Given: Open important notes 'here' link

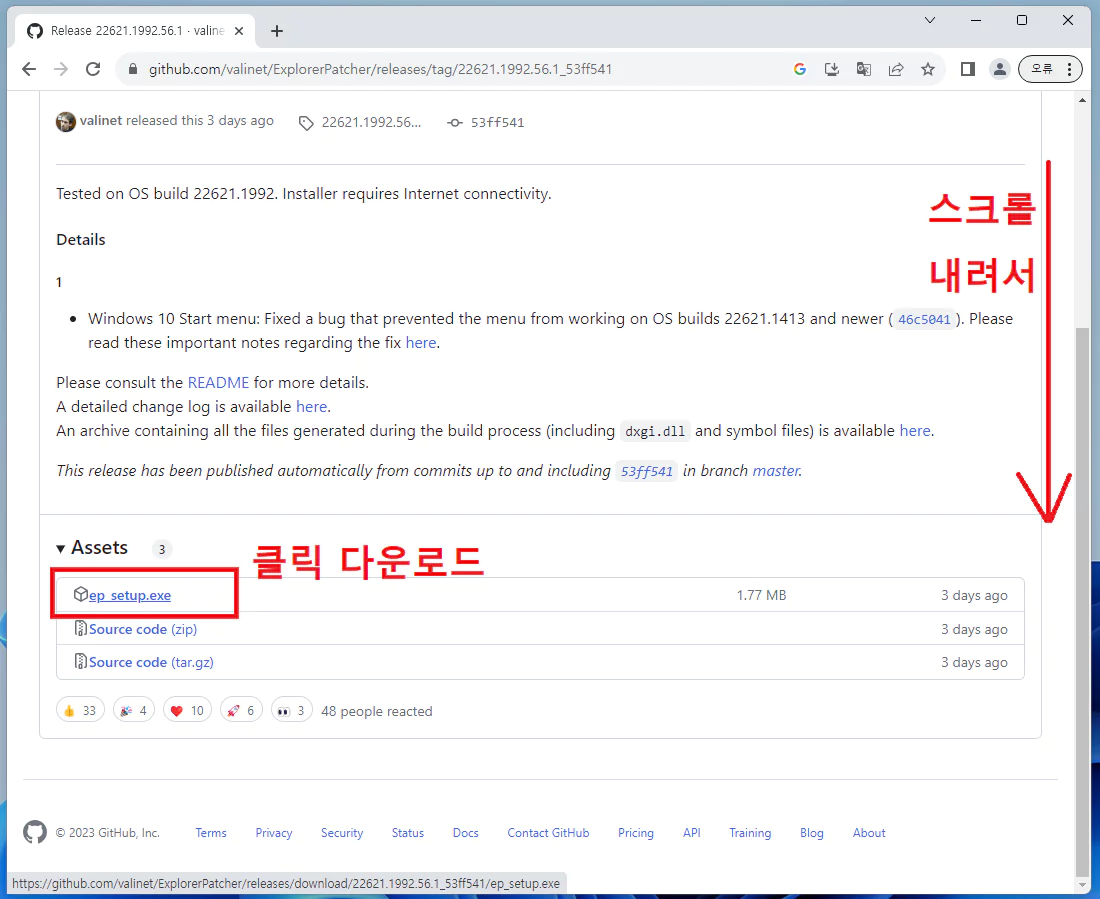Looking at the screenshot, I should pos(421,342).
